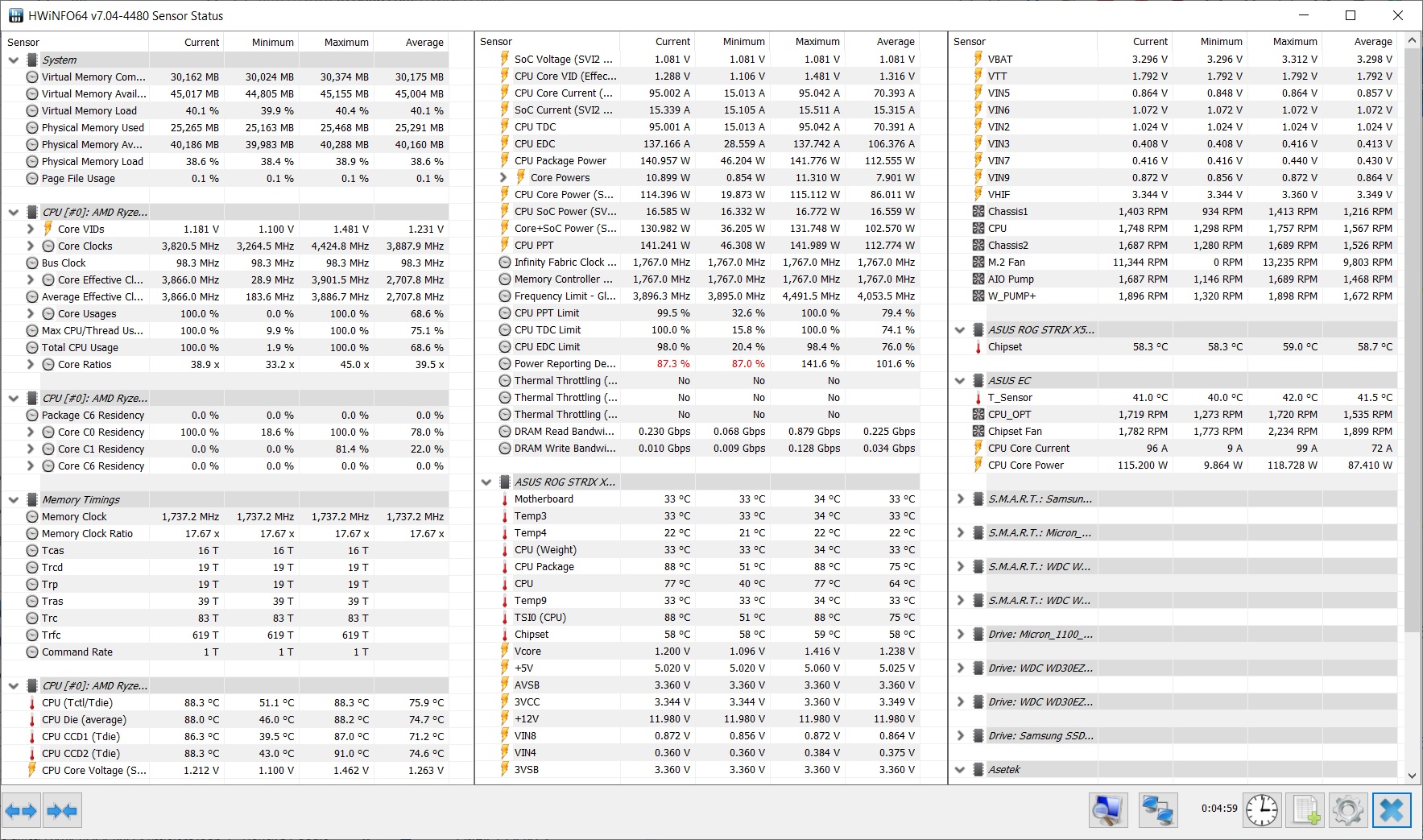The height and width of the screenshot is (840, 1423).
Task: Click the lightning icon beside Vcore
Action: [505, 652]
